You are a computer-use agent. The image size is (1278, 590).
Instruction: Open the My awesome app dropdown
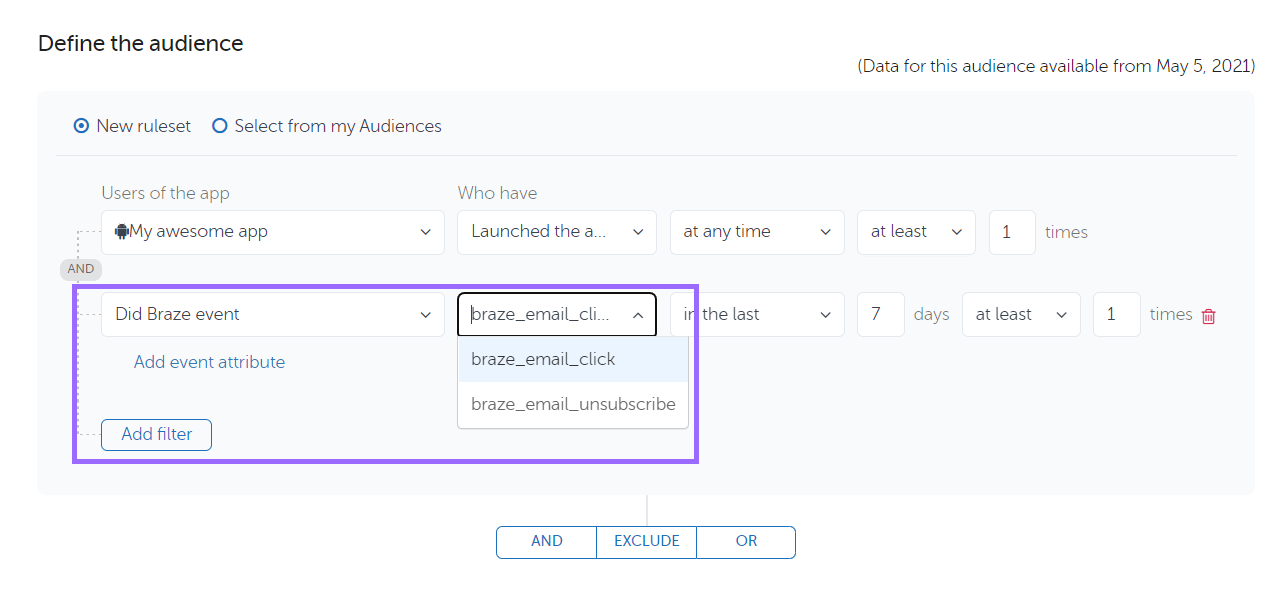pos(272,232)
